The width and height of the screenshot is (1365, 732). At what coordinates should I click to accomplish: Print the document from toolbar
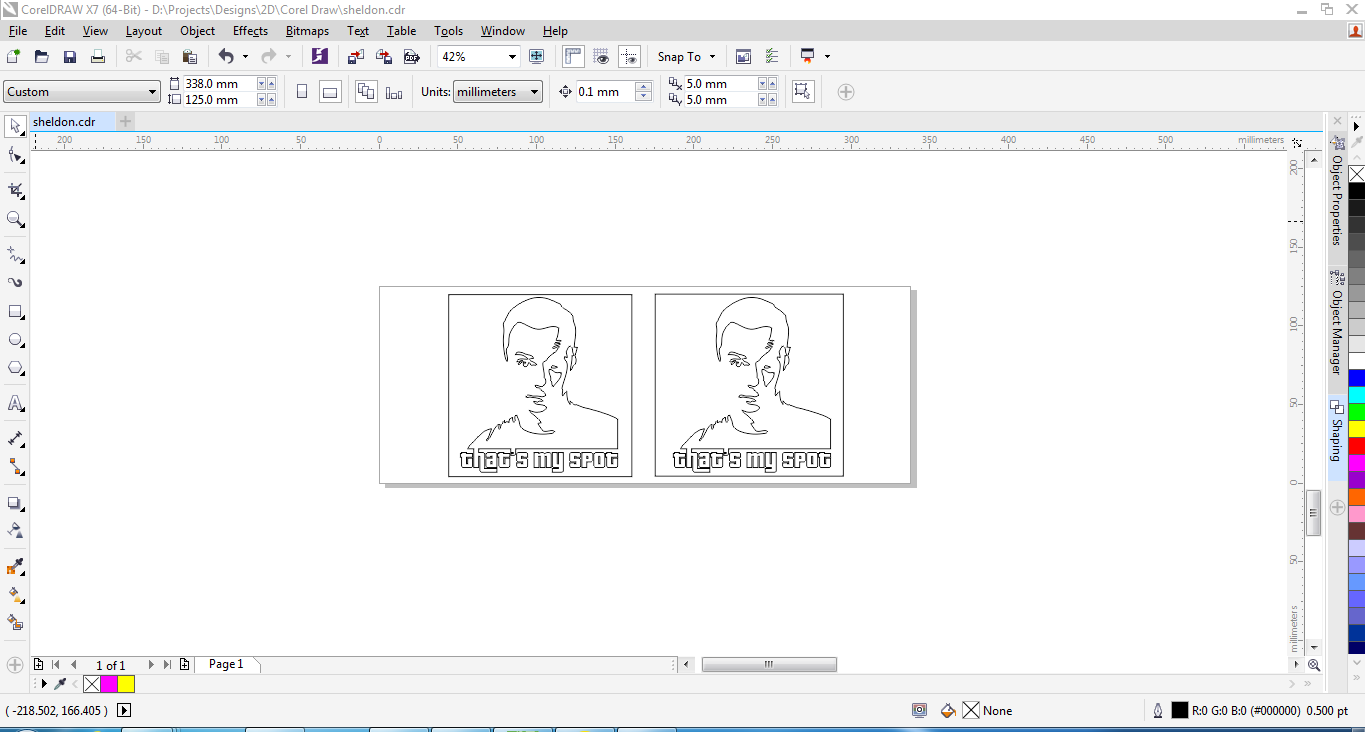98,57
